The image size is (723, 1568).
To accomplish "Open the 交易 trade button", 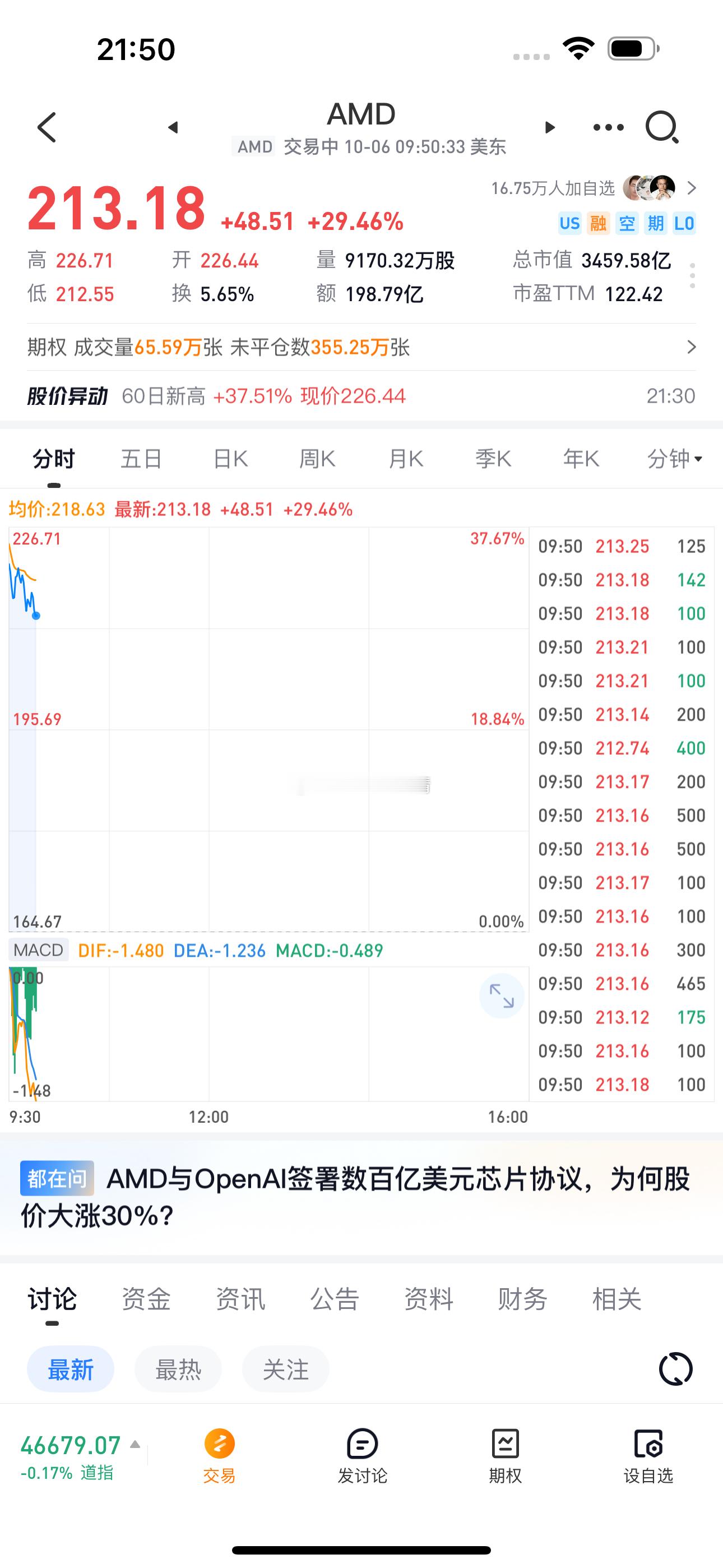I will click(219, 1456).
